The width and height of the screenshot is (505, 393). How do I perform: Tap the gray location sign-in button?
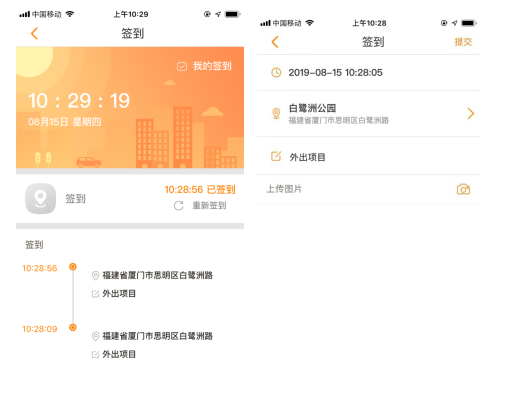pyautogui.click(x=40, y=199)
